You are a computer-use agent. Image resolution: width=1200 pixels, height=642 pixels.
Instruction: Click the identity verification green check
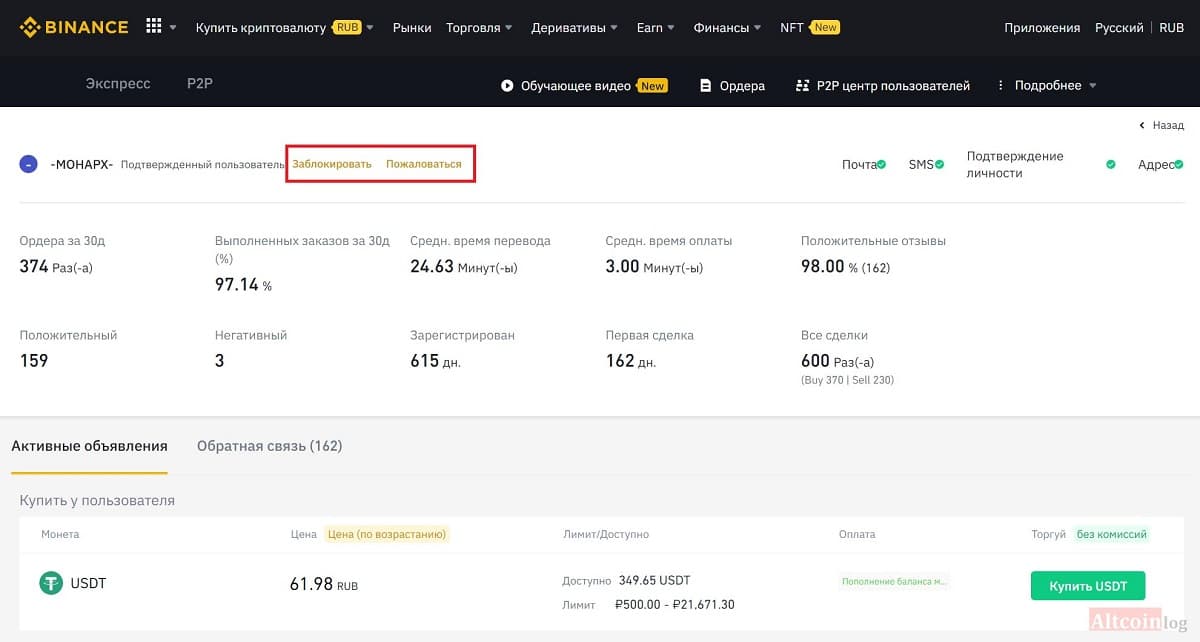coord(1110,164)
